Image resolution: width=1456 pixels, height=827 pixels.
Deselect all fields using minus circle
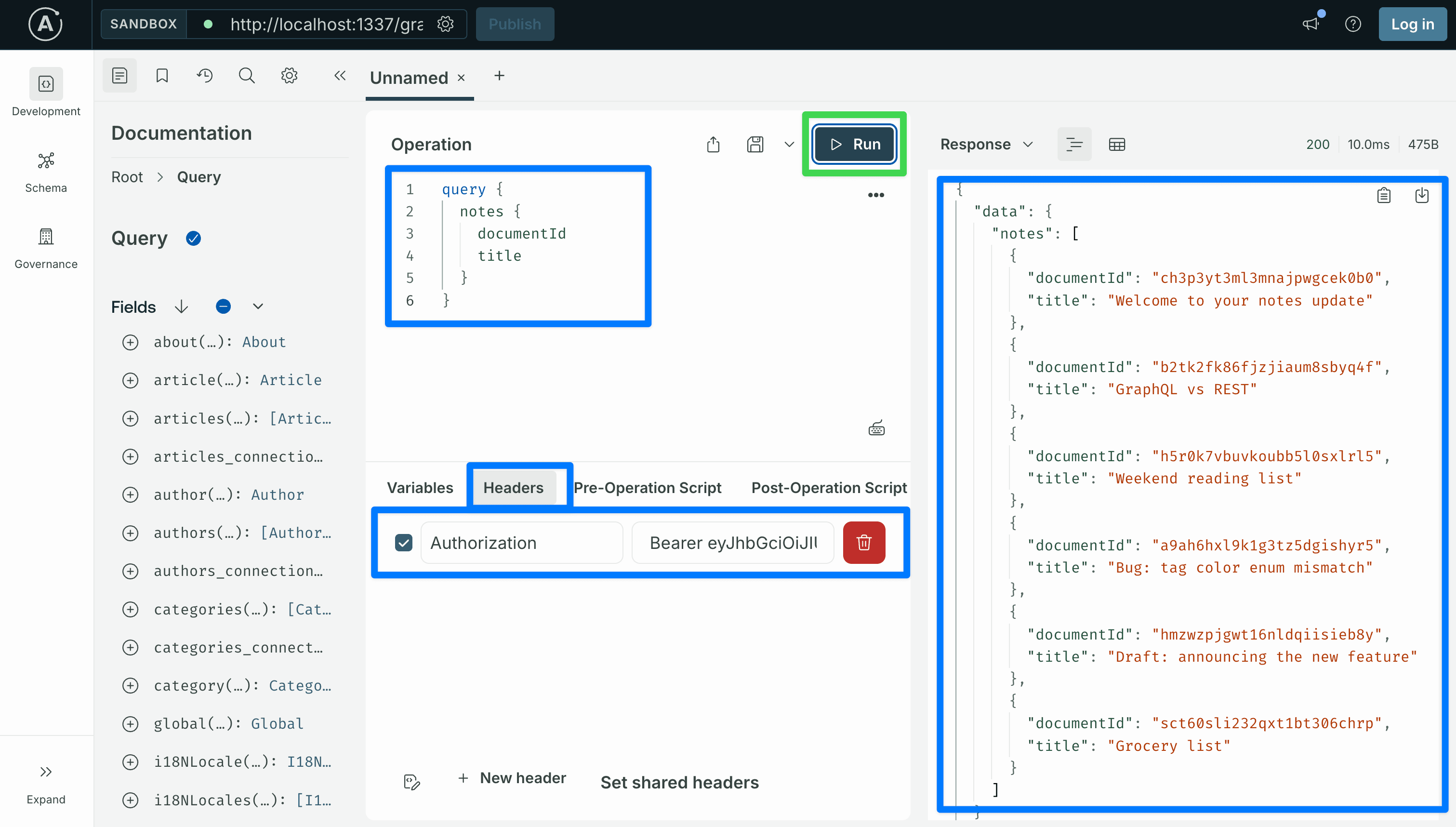(223, 307)
